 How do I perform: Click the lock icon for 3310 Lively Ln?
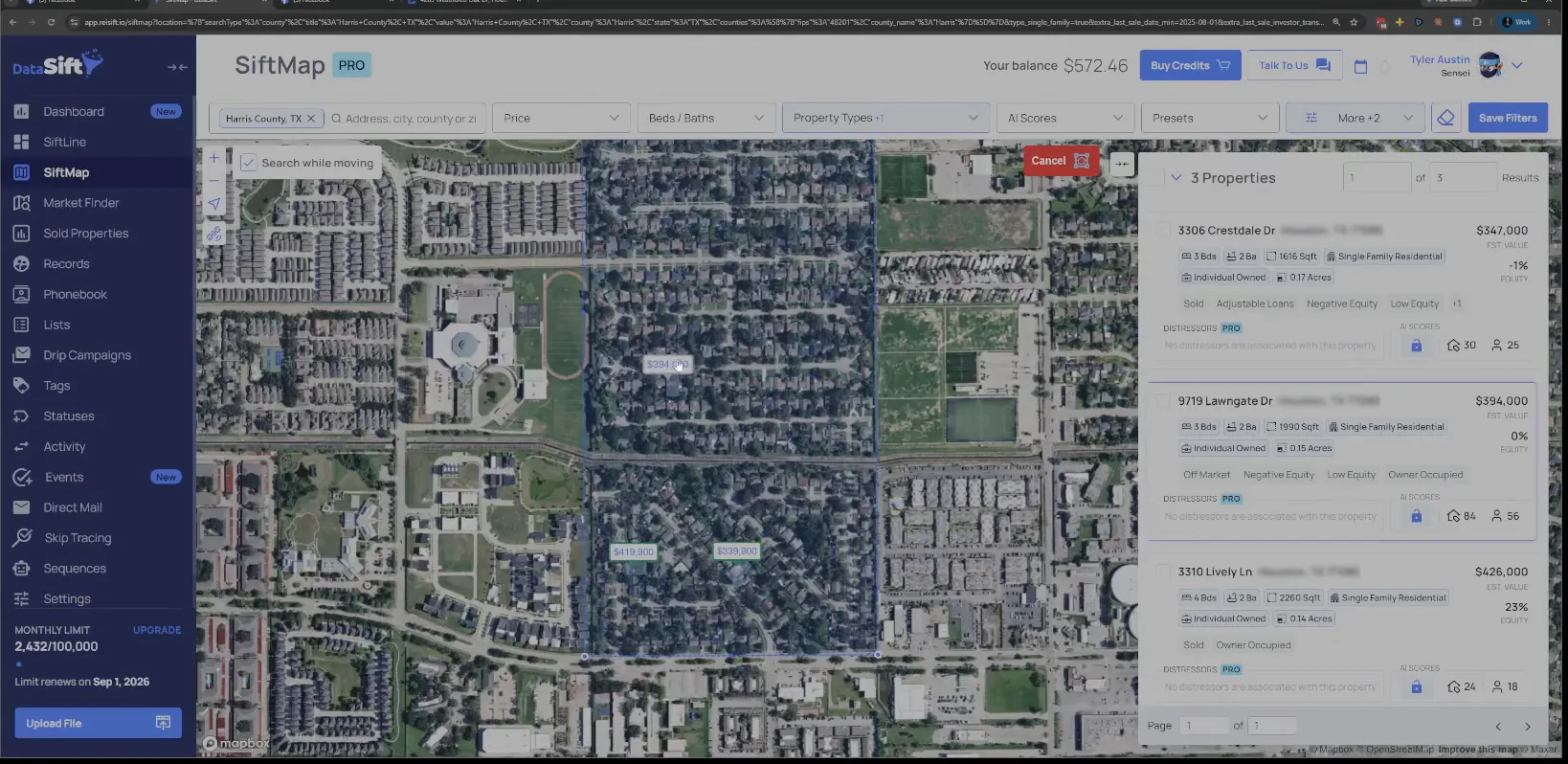[x=1416, y=686]
